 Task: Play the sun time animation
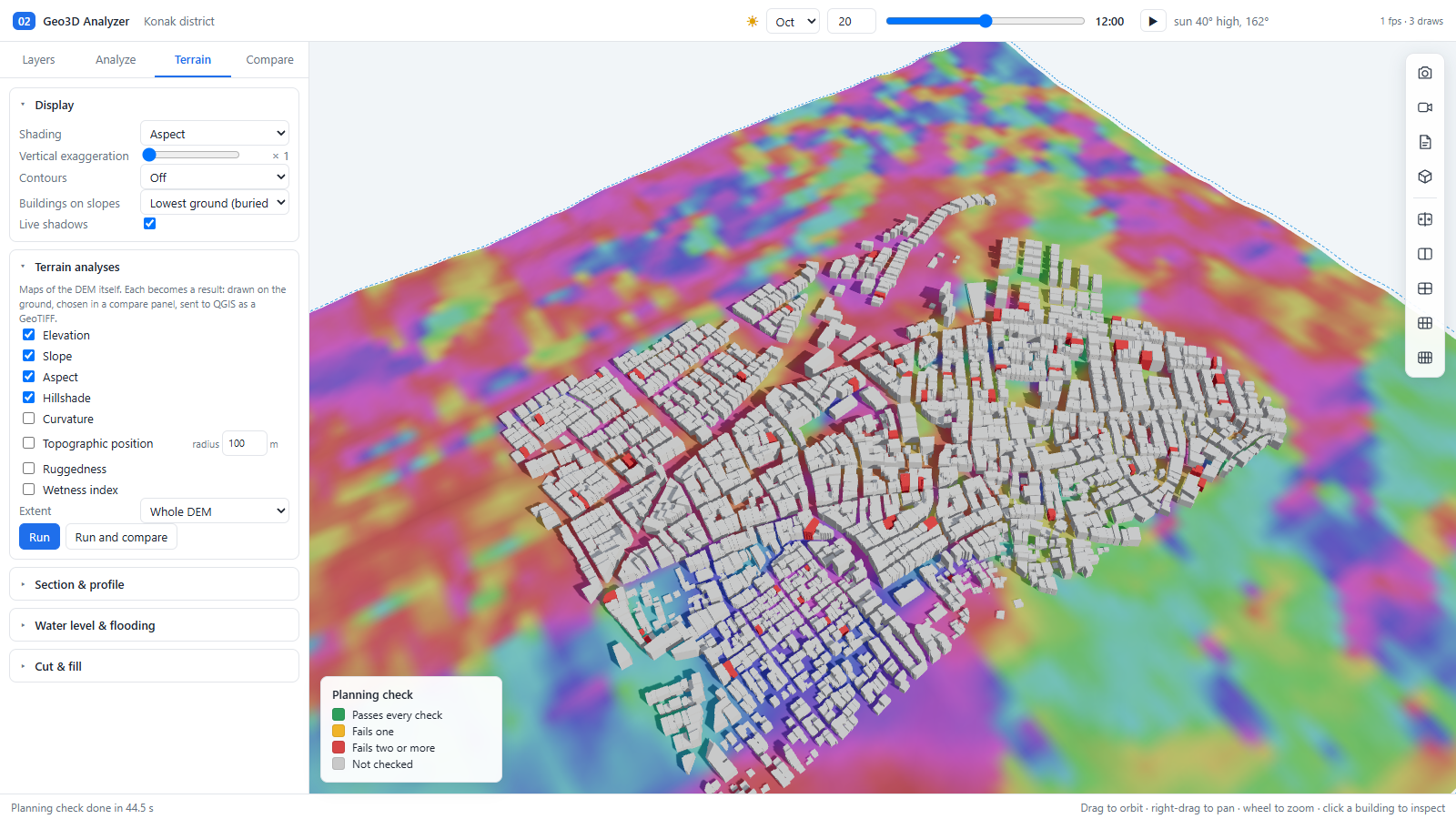1153,21
